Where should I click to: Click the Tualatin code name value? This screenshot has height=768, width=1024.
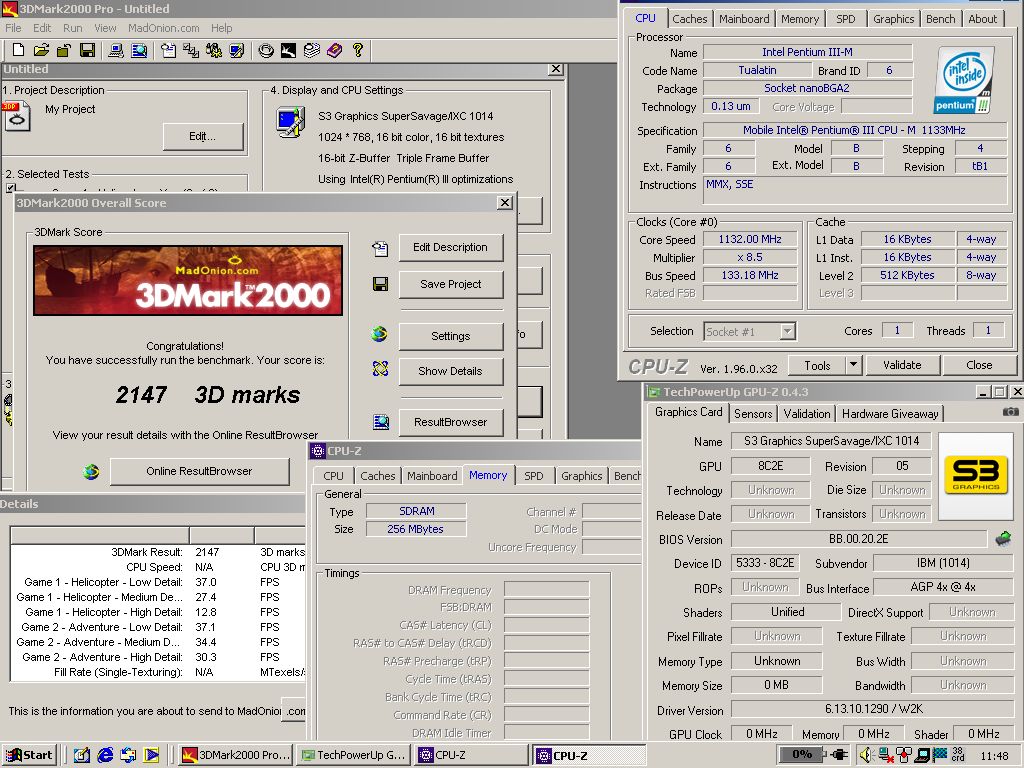[757, 70]
